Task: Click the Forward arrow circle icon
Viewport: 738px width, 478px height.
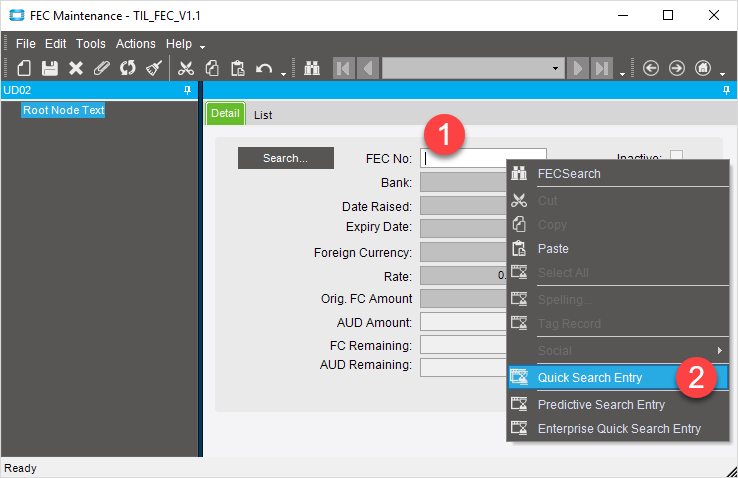Action: coord(677,68)
